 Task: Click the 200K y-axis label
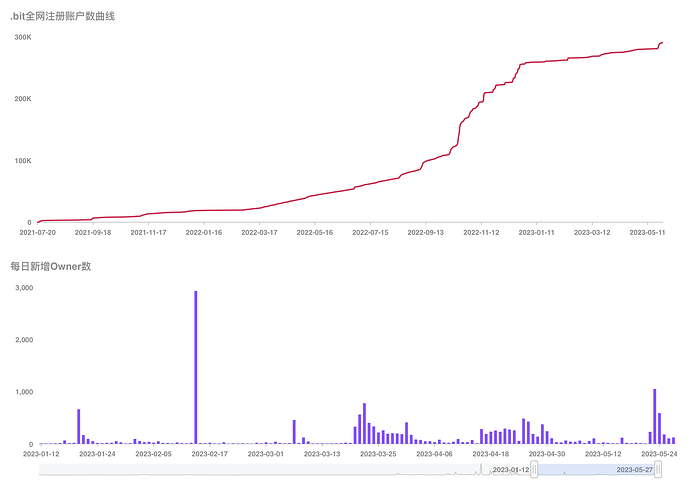23,99
